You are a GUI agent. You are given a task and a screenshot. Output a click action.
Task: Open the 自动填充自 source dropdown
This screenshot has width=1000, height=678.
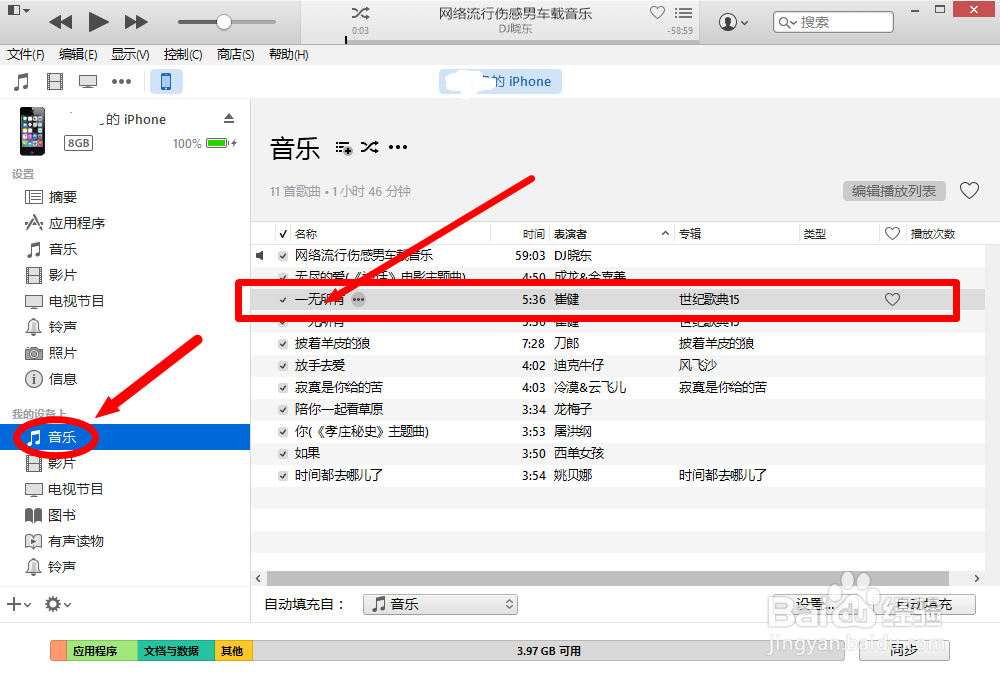click(440, 604)
